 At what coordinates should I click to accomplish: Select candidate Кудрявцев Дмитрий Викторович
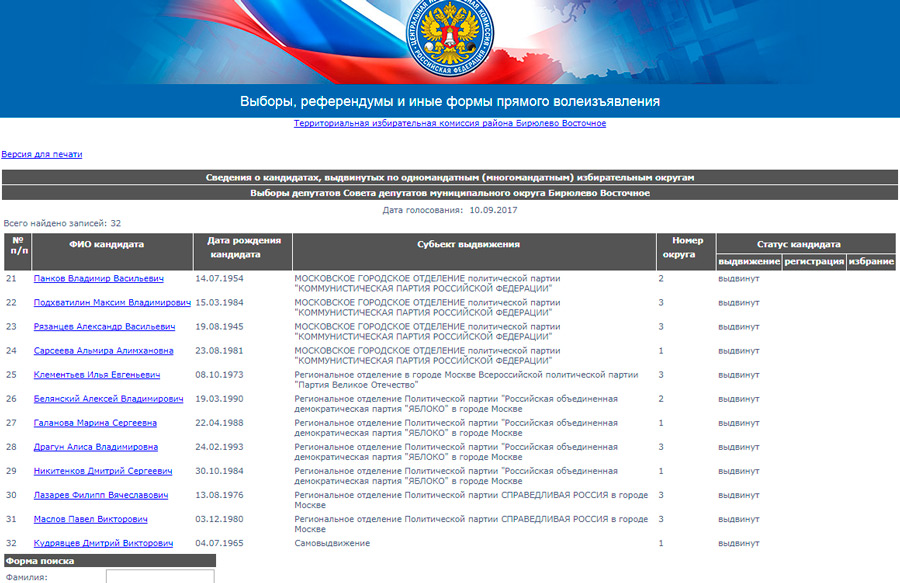pos(103,543)
